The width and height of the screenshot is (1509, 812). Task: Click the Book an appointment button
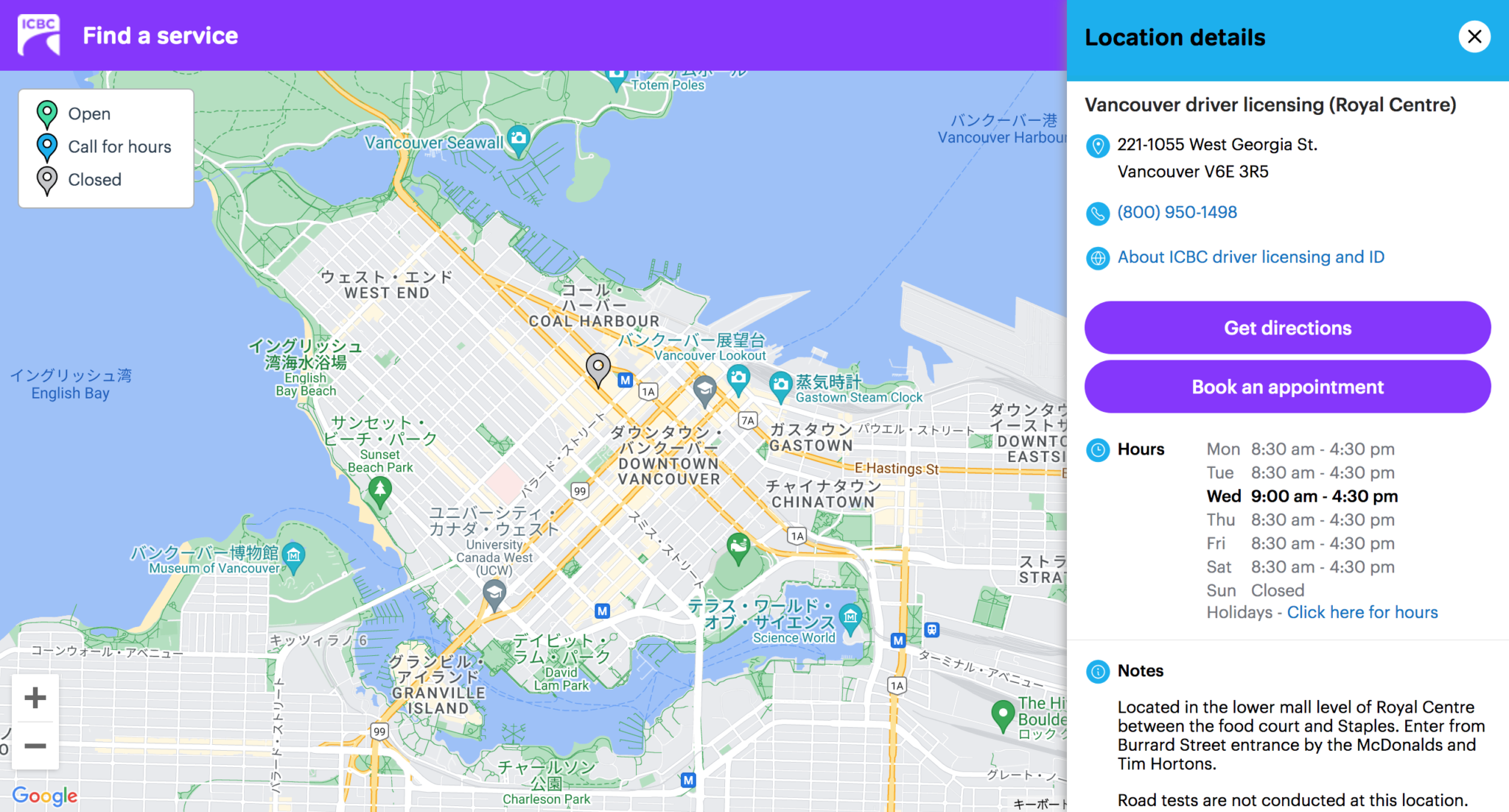point(1286,386)
